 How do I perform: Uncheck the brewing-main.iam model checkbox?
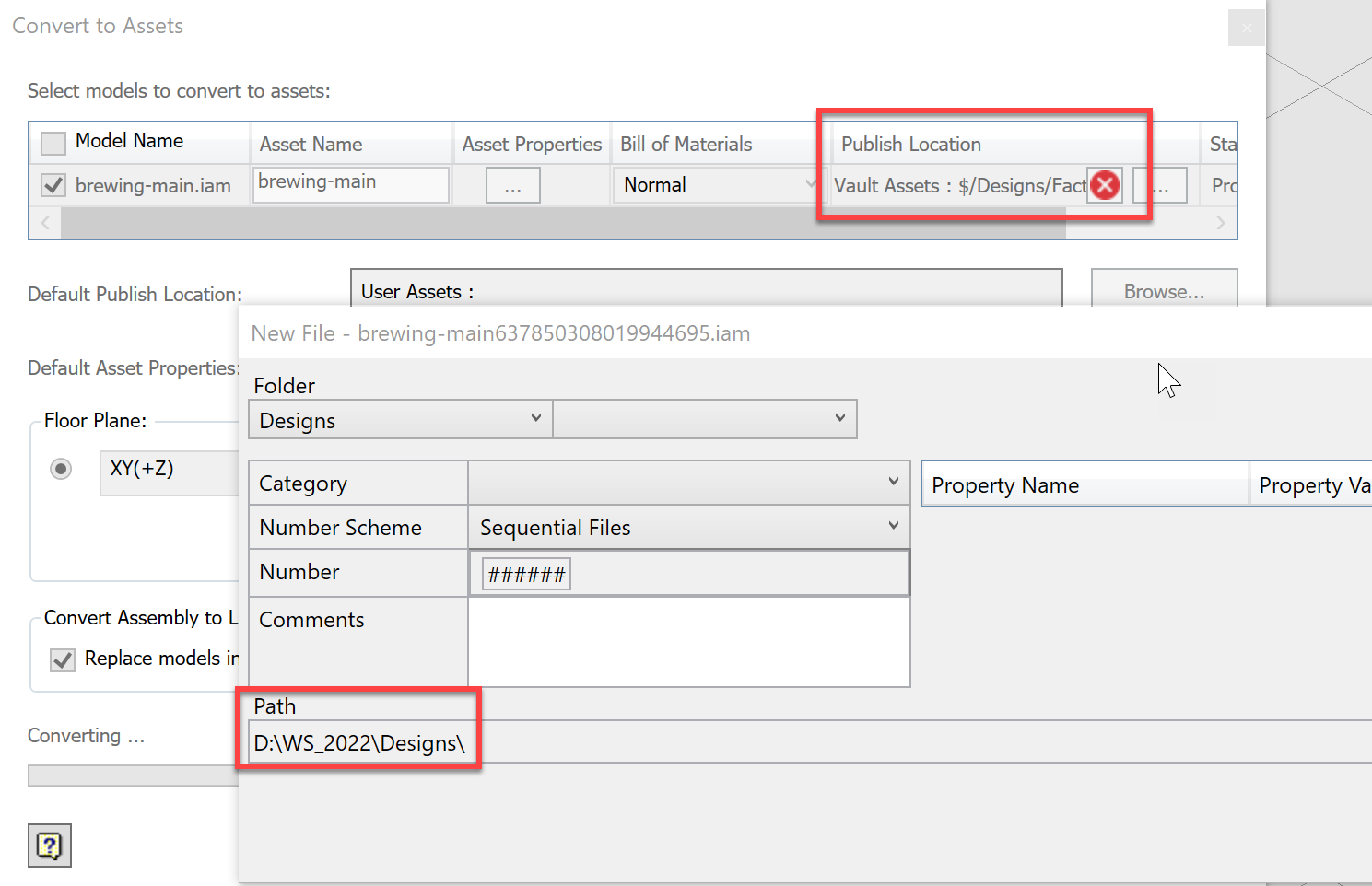click(x=53, y=185)
